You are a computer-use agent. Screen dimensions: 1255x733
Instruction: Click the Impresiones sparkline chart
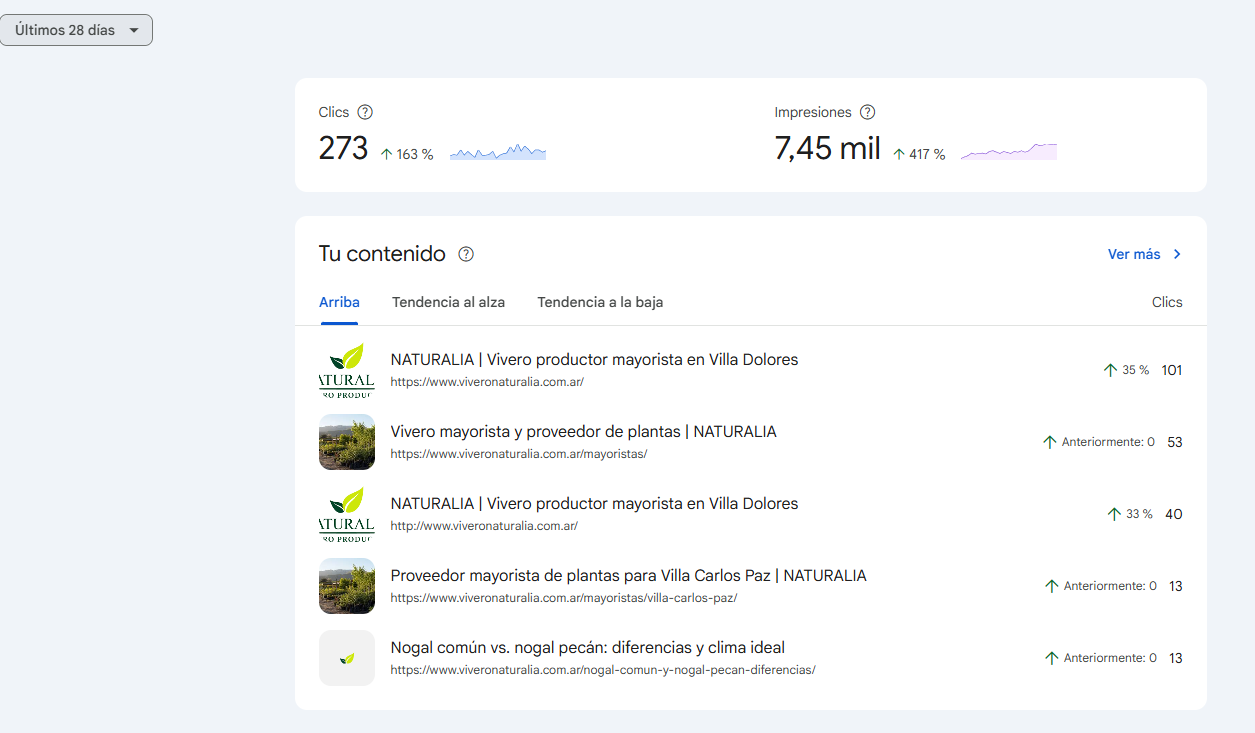1009,152
